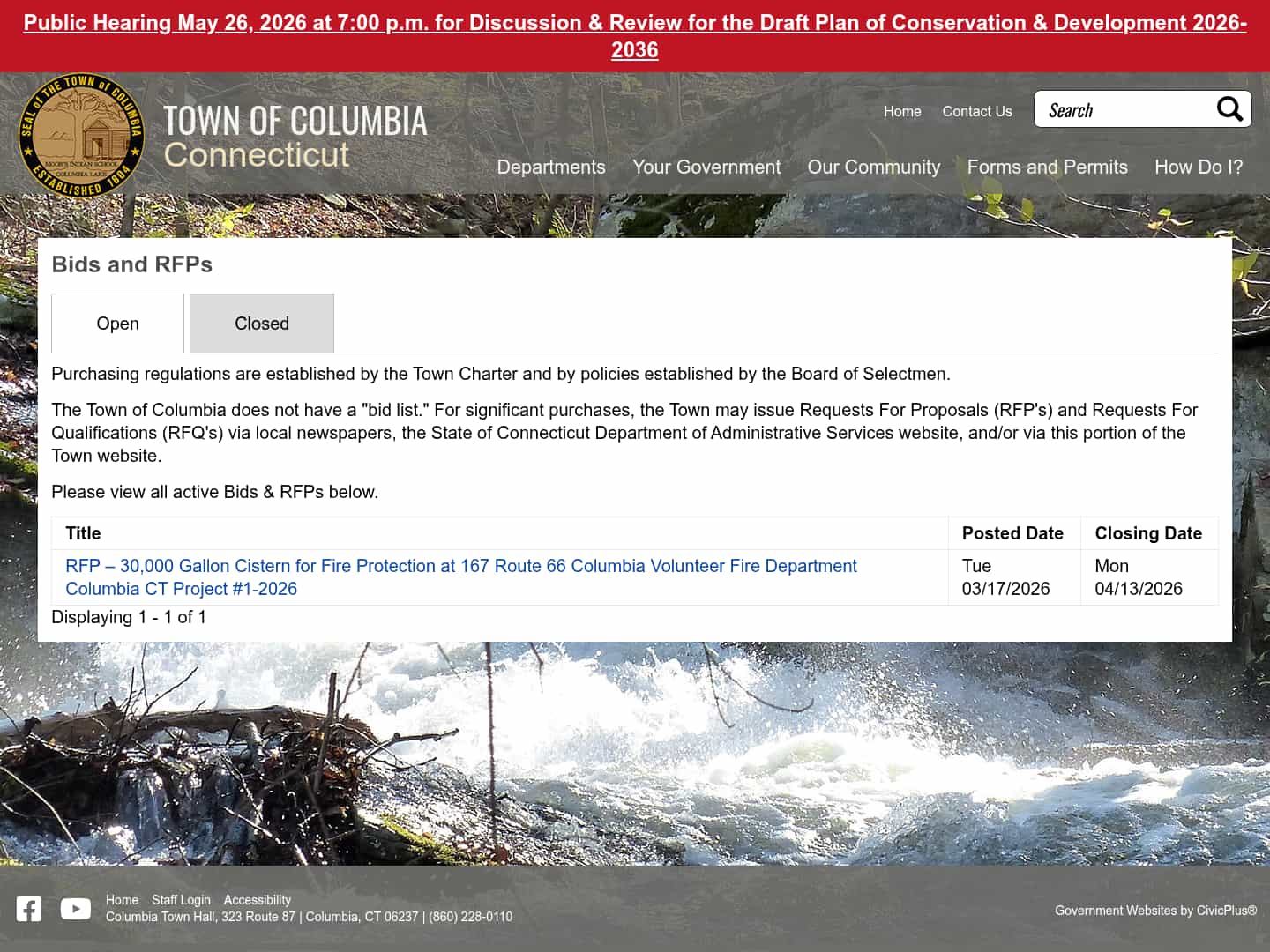
Task: Expand the Our Community menu
Action: pos(874,167)
